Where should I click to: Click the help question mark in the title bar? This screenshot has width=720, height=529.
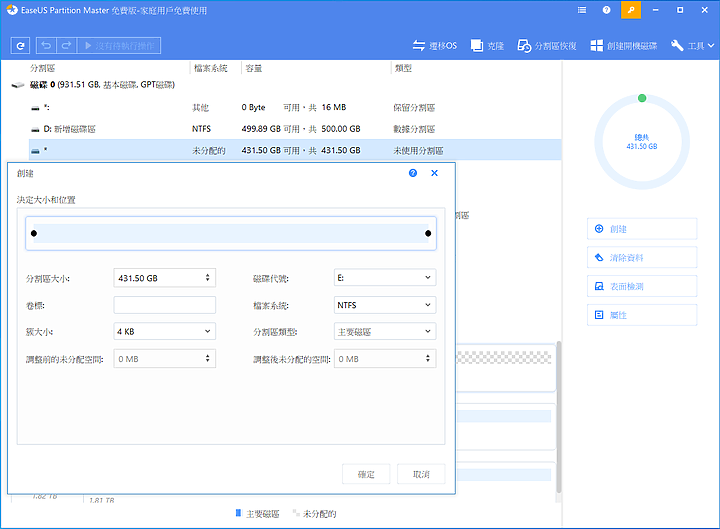(x=607, y=10)
